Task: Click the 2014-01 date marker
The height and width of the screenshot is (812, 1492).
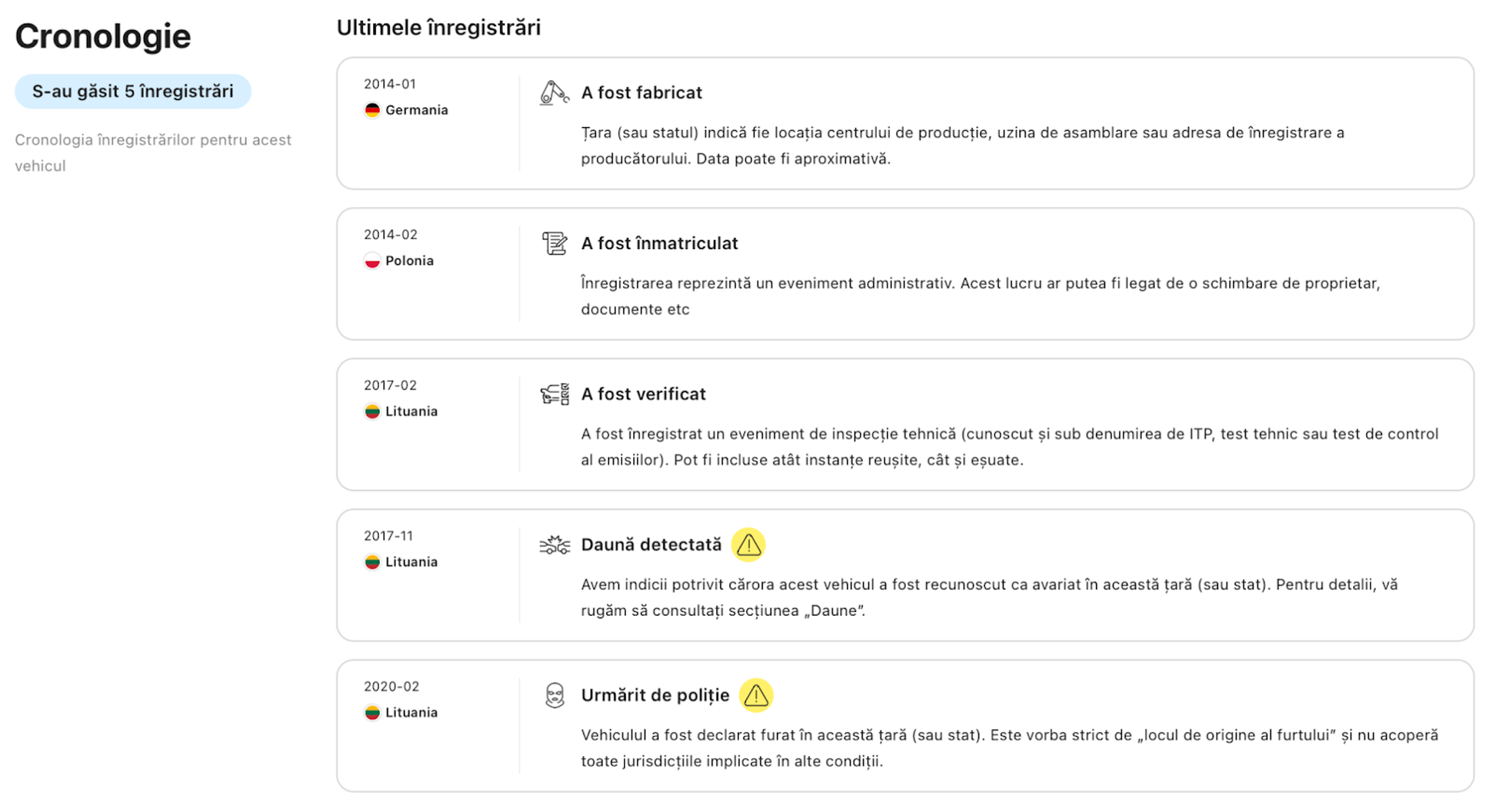Action: pyautogui.click(x=390, y=84)
